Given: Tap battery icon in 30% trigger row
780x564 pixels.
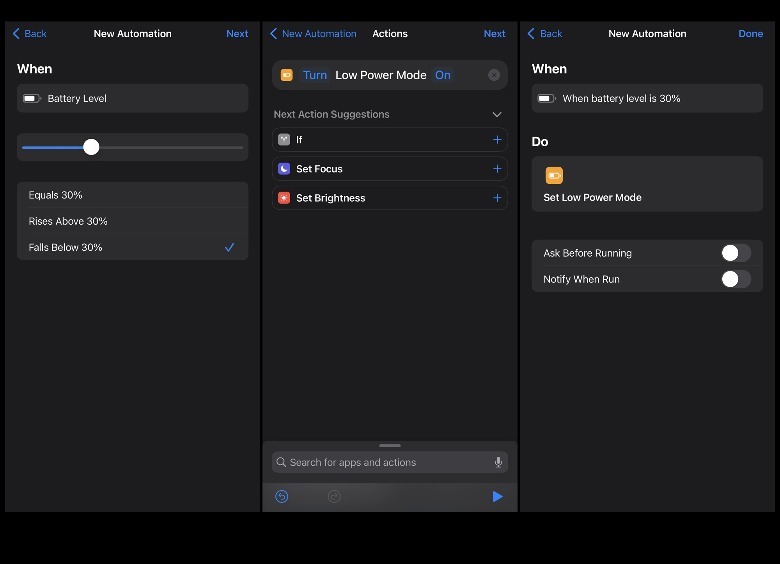Looking at the screenshot, I should (547, 98).
